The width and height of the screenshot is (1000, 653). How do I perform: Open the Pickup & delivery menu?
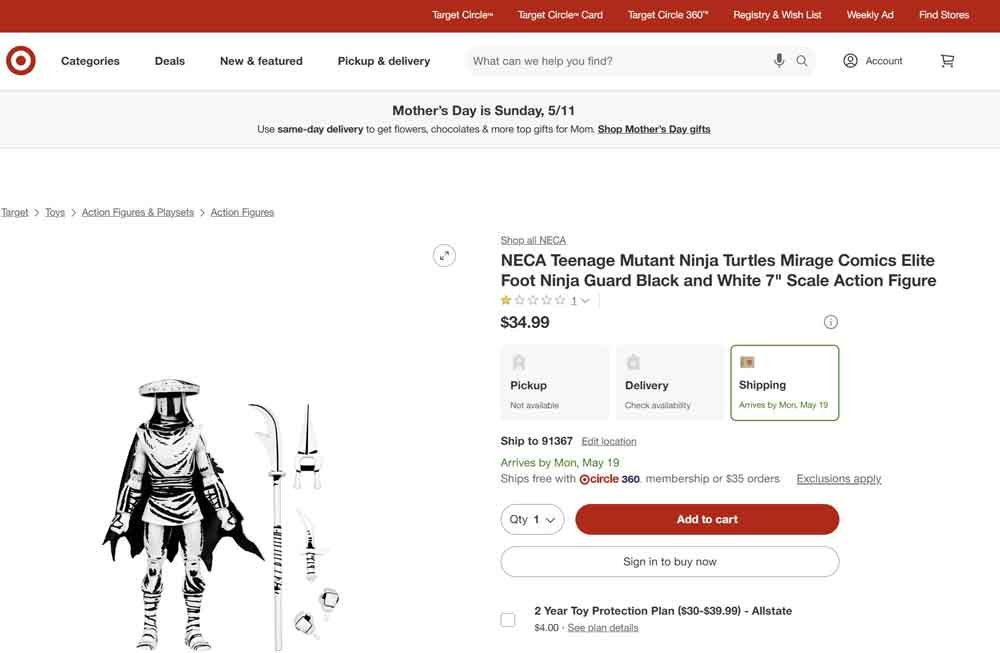(384, 60)
